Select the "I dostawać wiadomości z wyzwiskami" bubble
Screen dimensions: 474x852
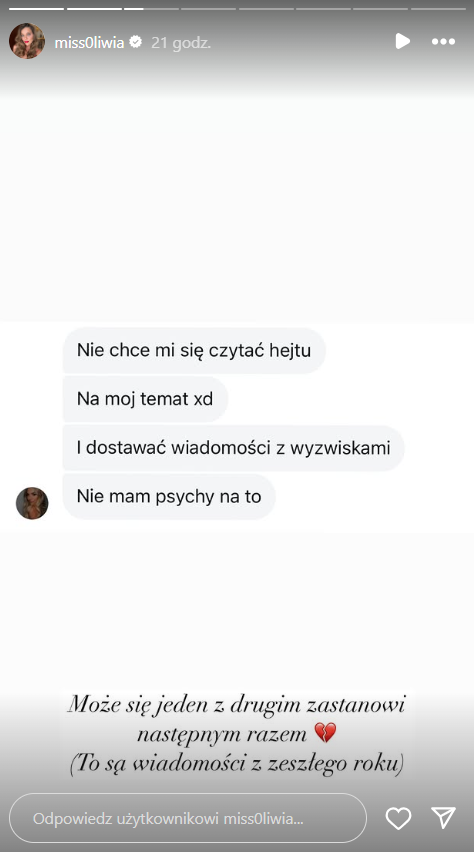(234, 448)
